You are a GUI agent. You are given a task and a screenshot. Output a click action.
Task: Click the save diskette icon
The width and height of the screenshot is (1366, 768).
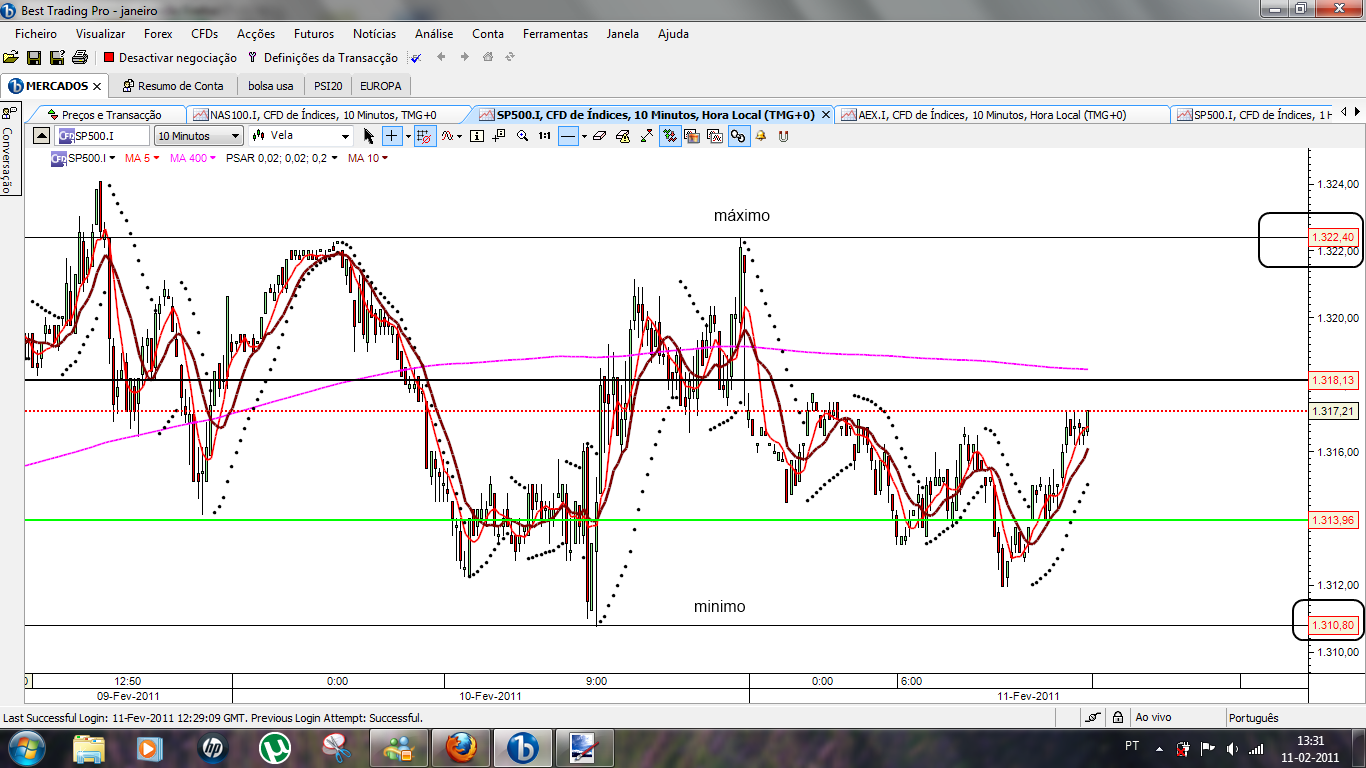tap(34, 58)
